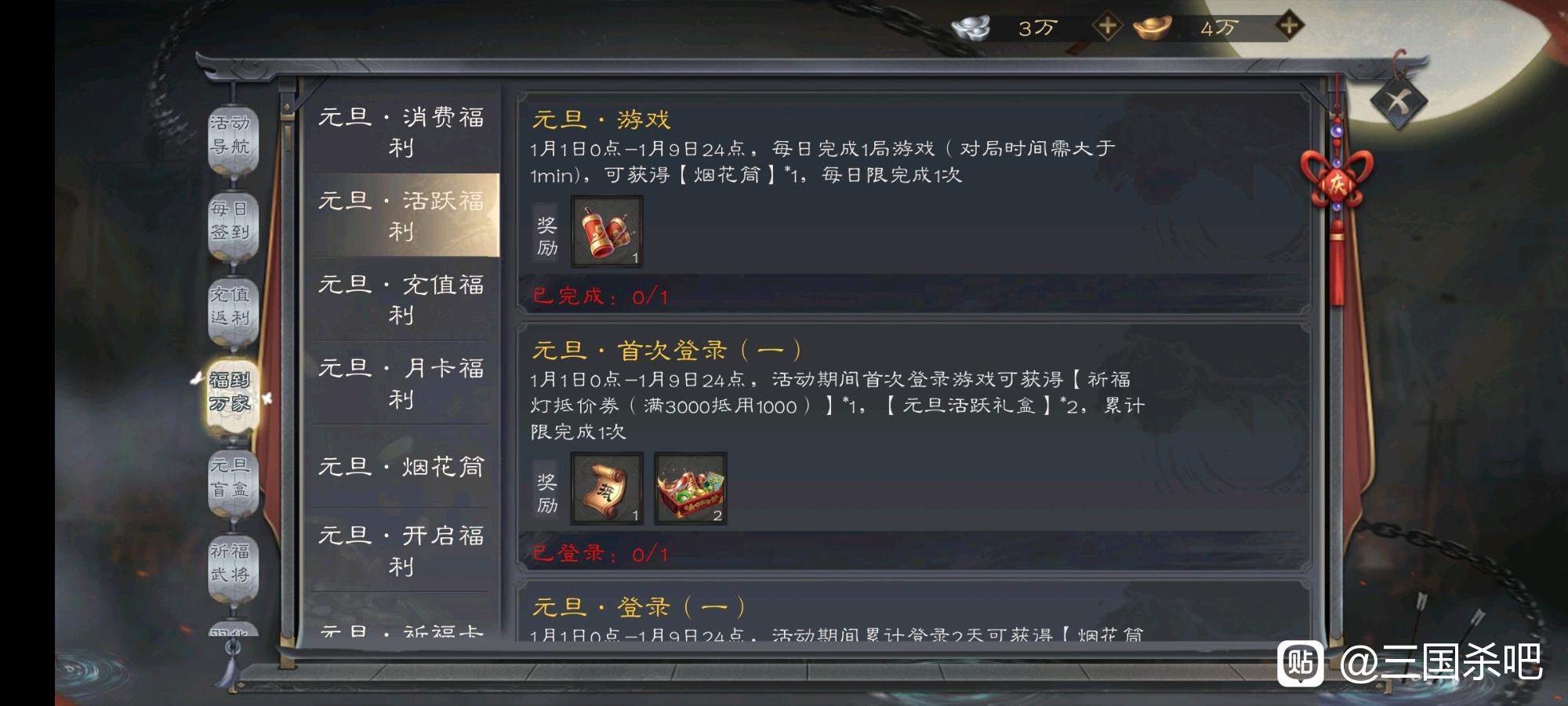1568x706 pixels.
Task: Select 元旦·充值福利 menu entry
Action: (401, 299)
